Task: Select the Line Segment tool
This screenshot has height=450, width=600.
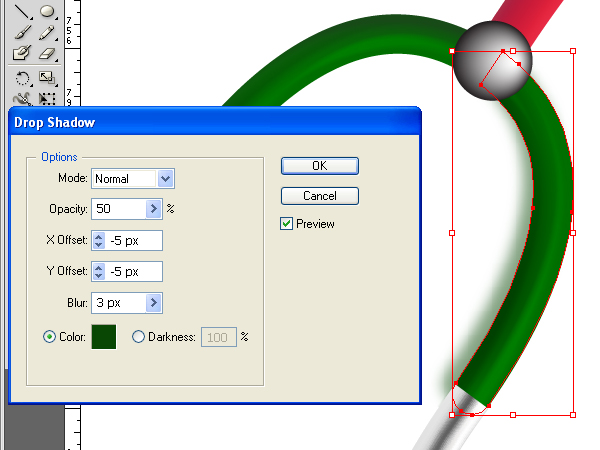Action: pyautogui.click(x=21, y=11)
